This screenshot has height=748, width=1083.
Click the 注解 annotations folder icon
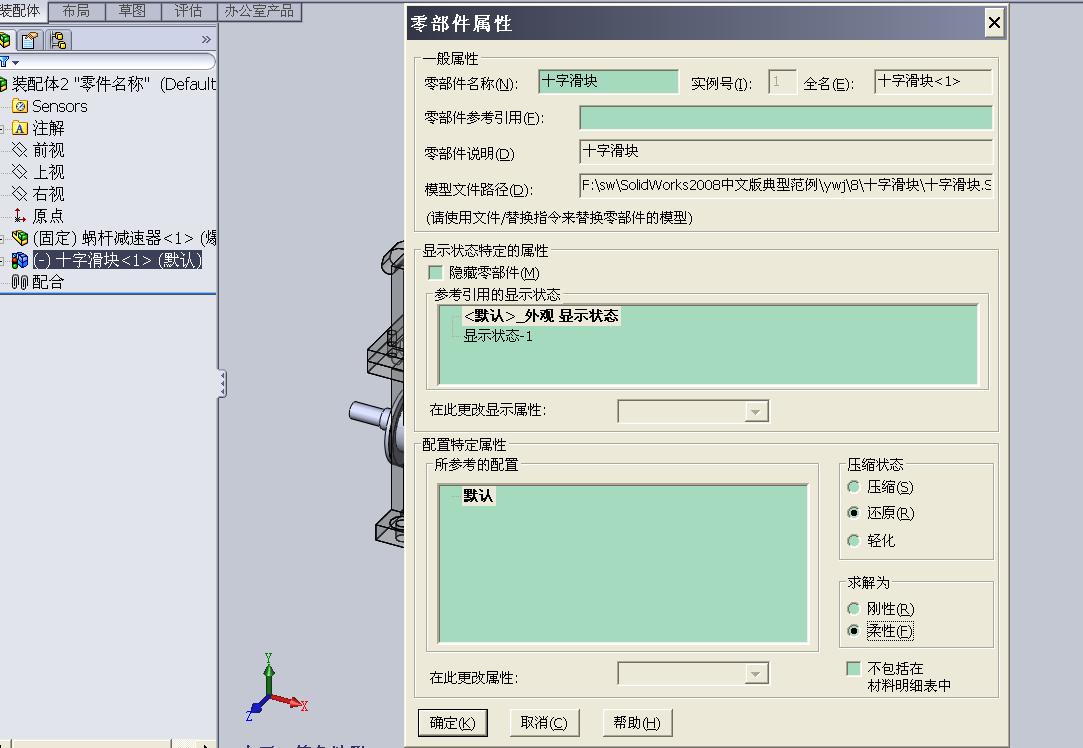tap(20, 128)
